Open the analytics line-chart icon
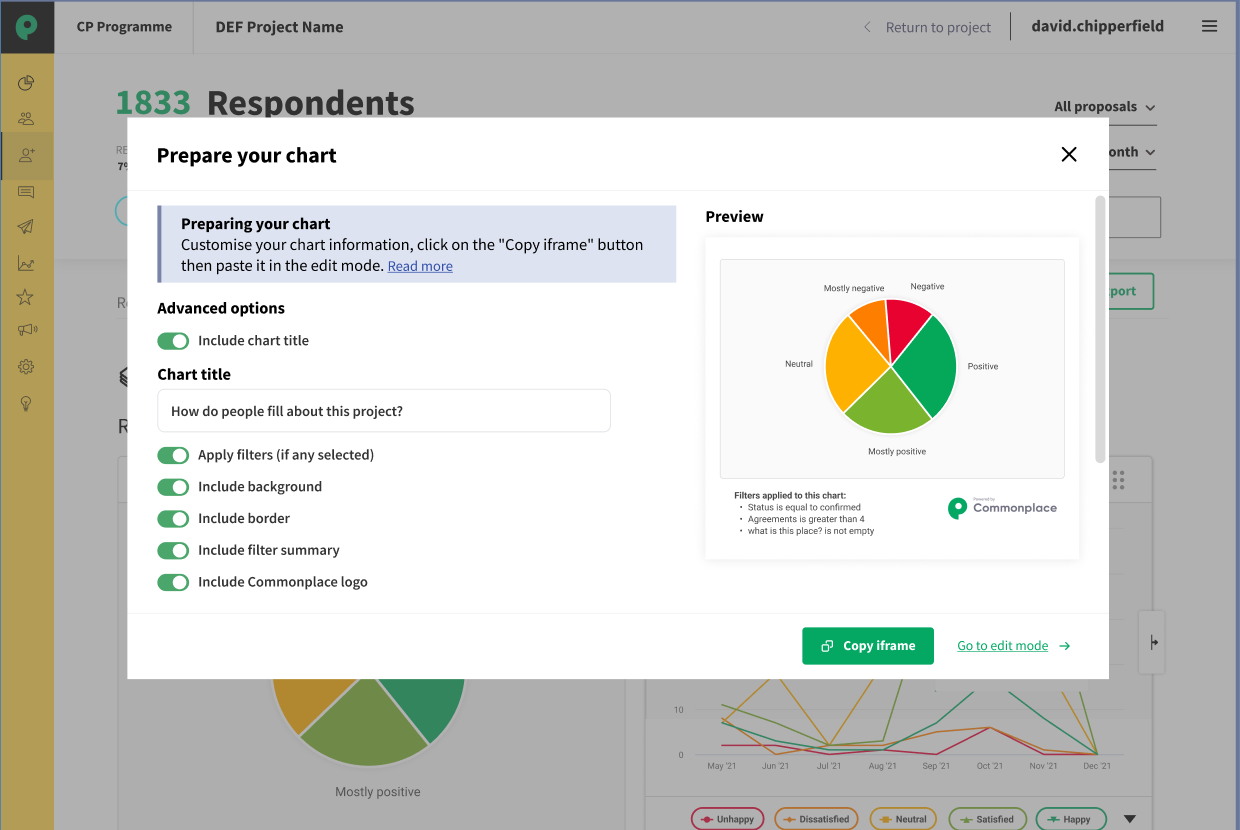Screen dimensions: 1240x830 click(x=27, y=264)
